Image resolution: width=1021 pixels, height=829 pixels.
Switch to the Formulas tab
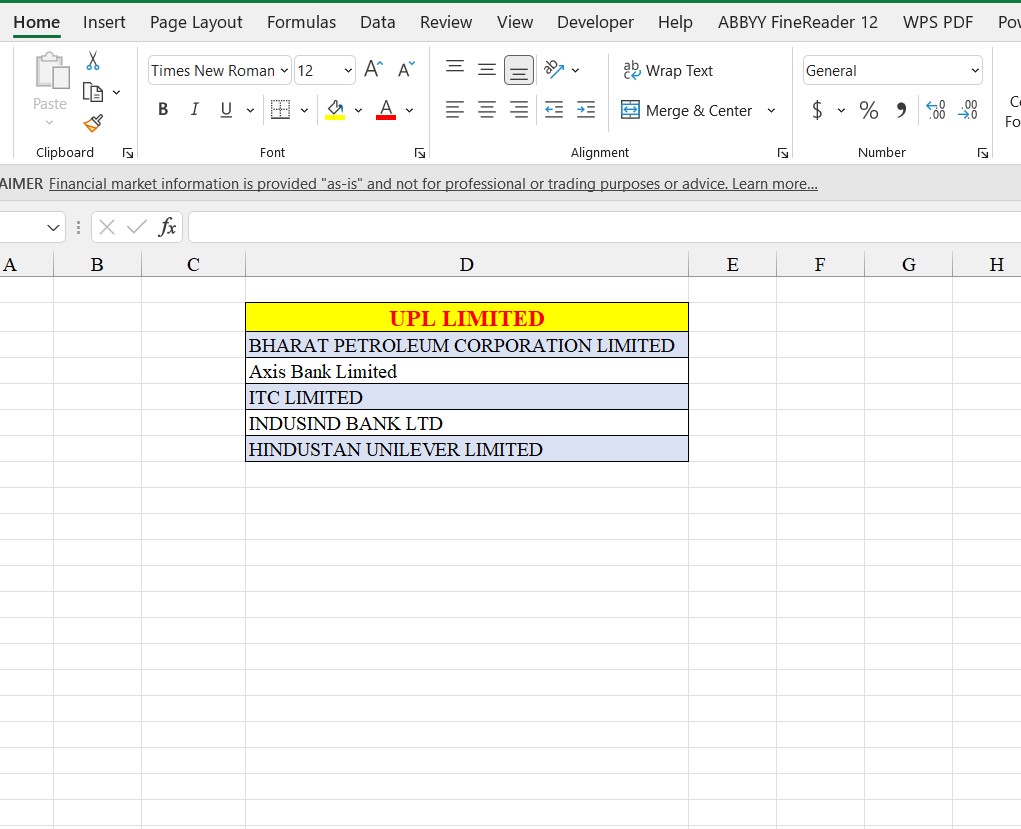click(301, 22)
